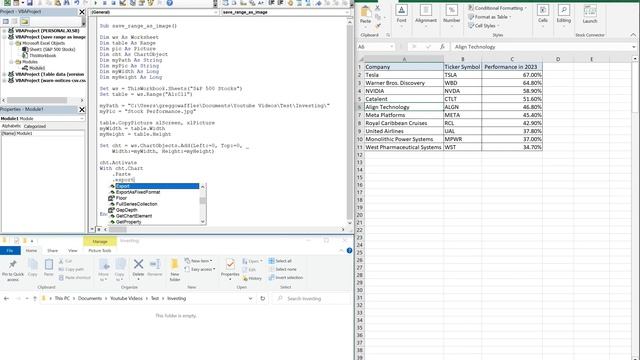Open Format as Table dropdown
640x360 pixels.
coord(489,17)
